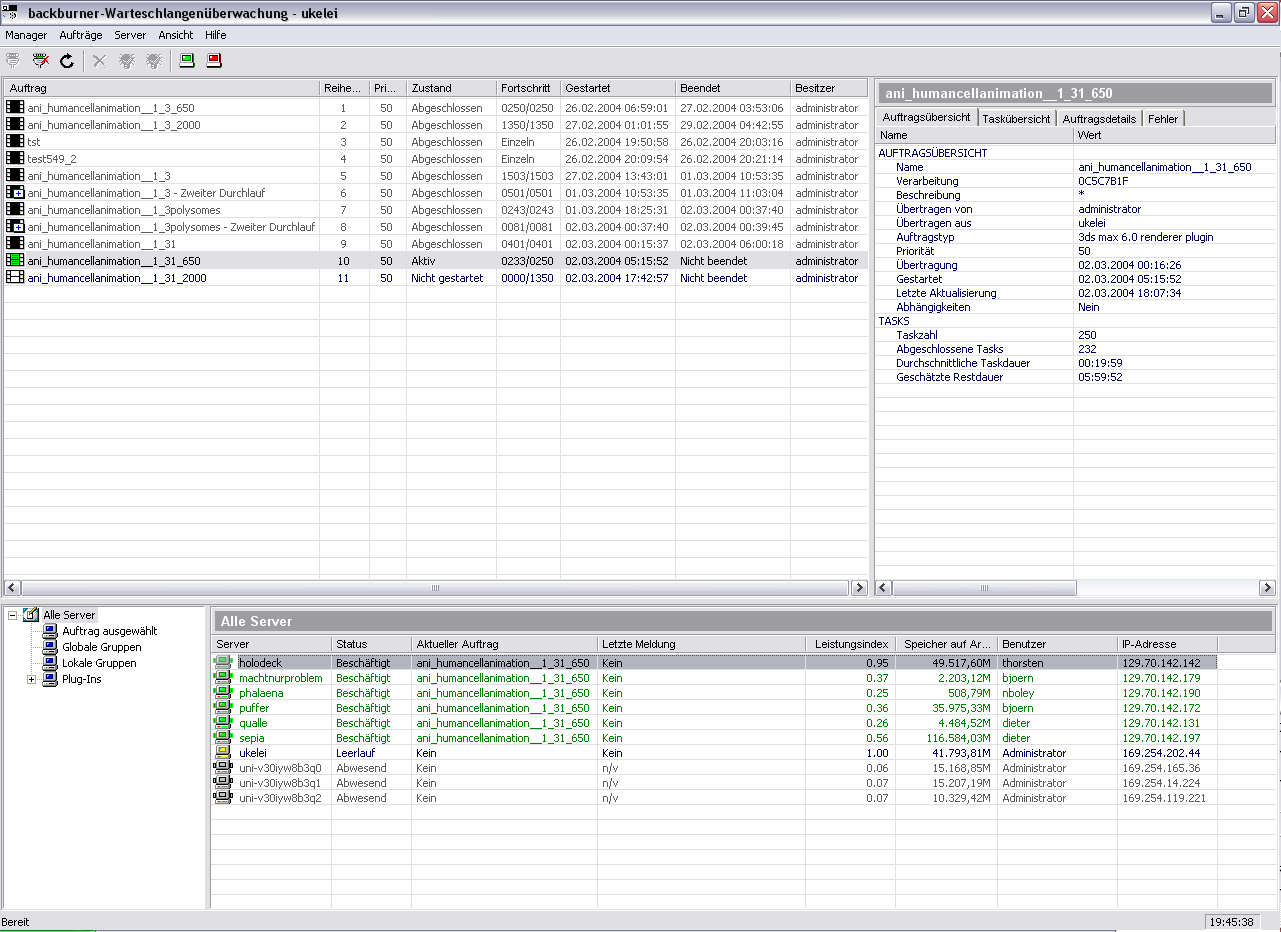
Task: Expand the Plug-Ins tree node
Action: 31,679
